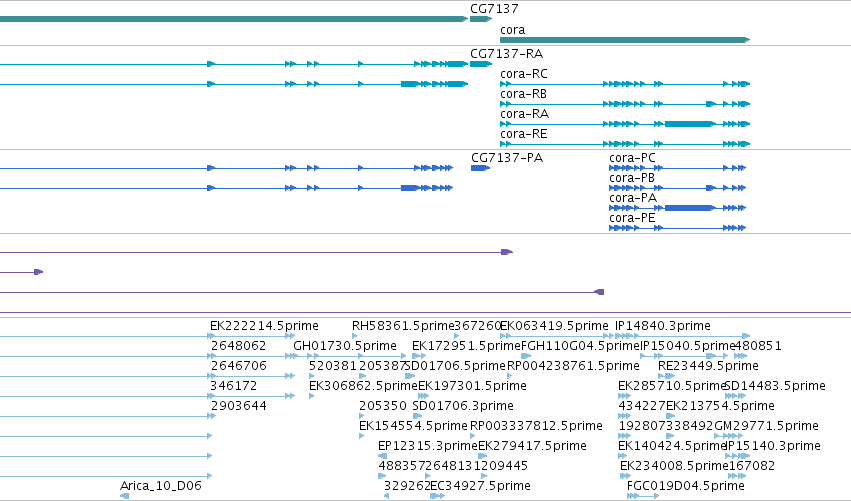
Task: Click the small CG7137 gene arrow glyph
Action: tap(481, 19)
